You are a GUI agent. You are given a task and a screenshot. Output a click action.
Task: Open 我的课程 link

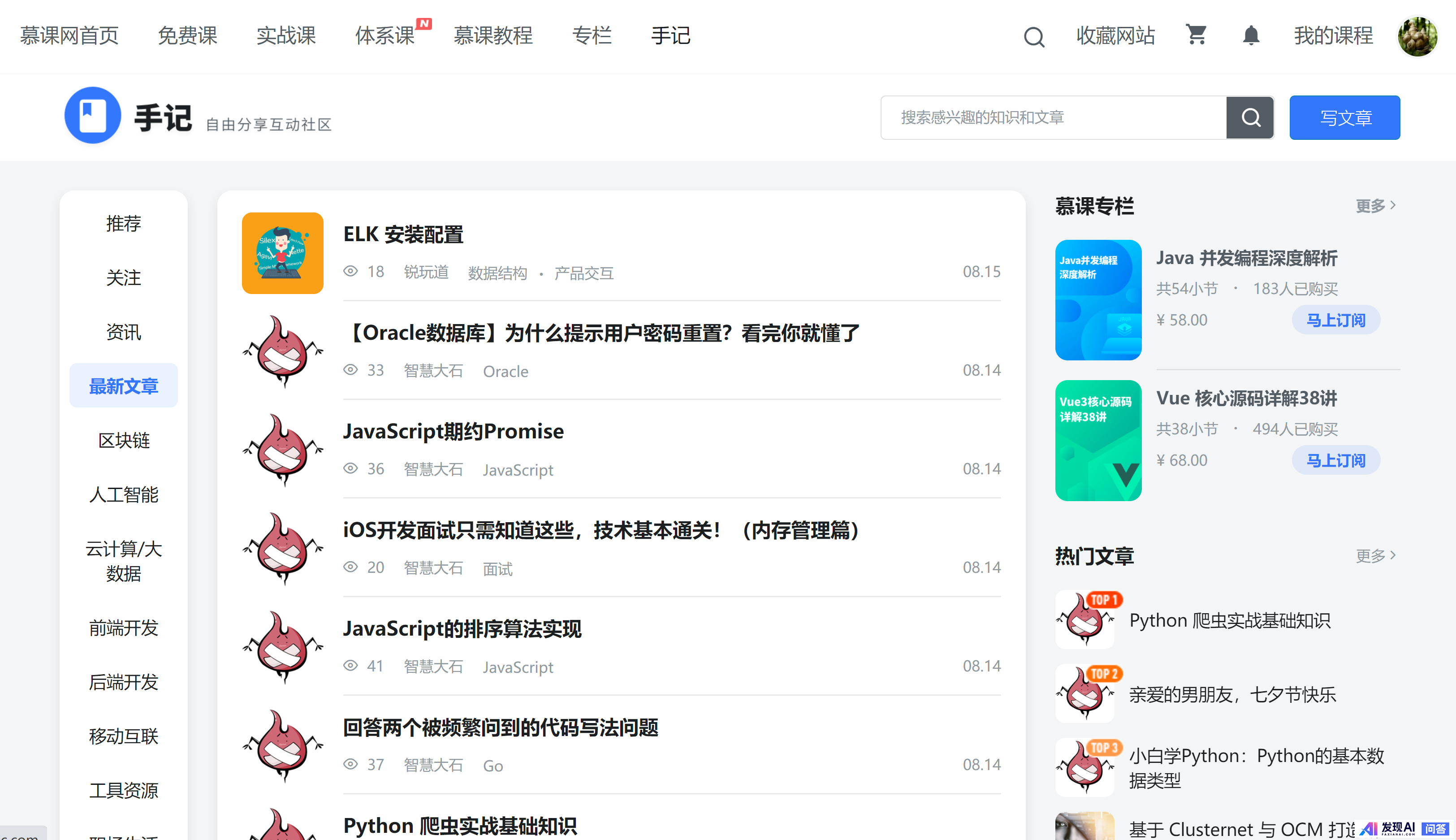coord(1333,36)
